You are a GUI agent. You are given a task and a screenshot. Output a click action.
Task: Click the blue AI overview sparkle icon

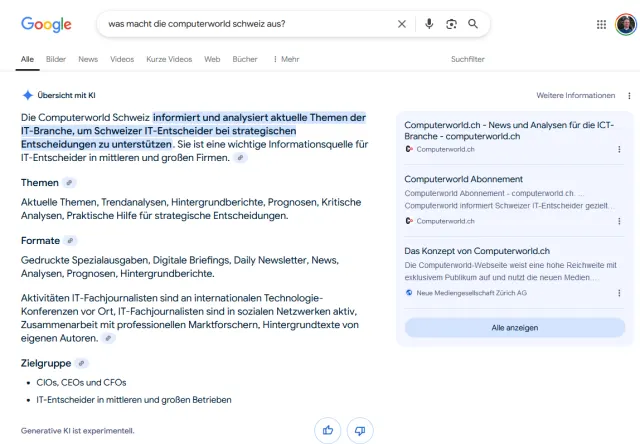point(27,95)
